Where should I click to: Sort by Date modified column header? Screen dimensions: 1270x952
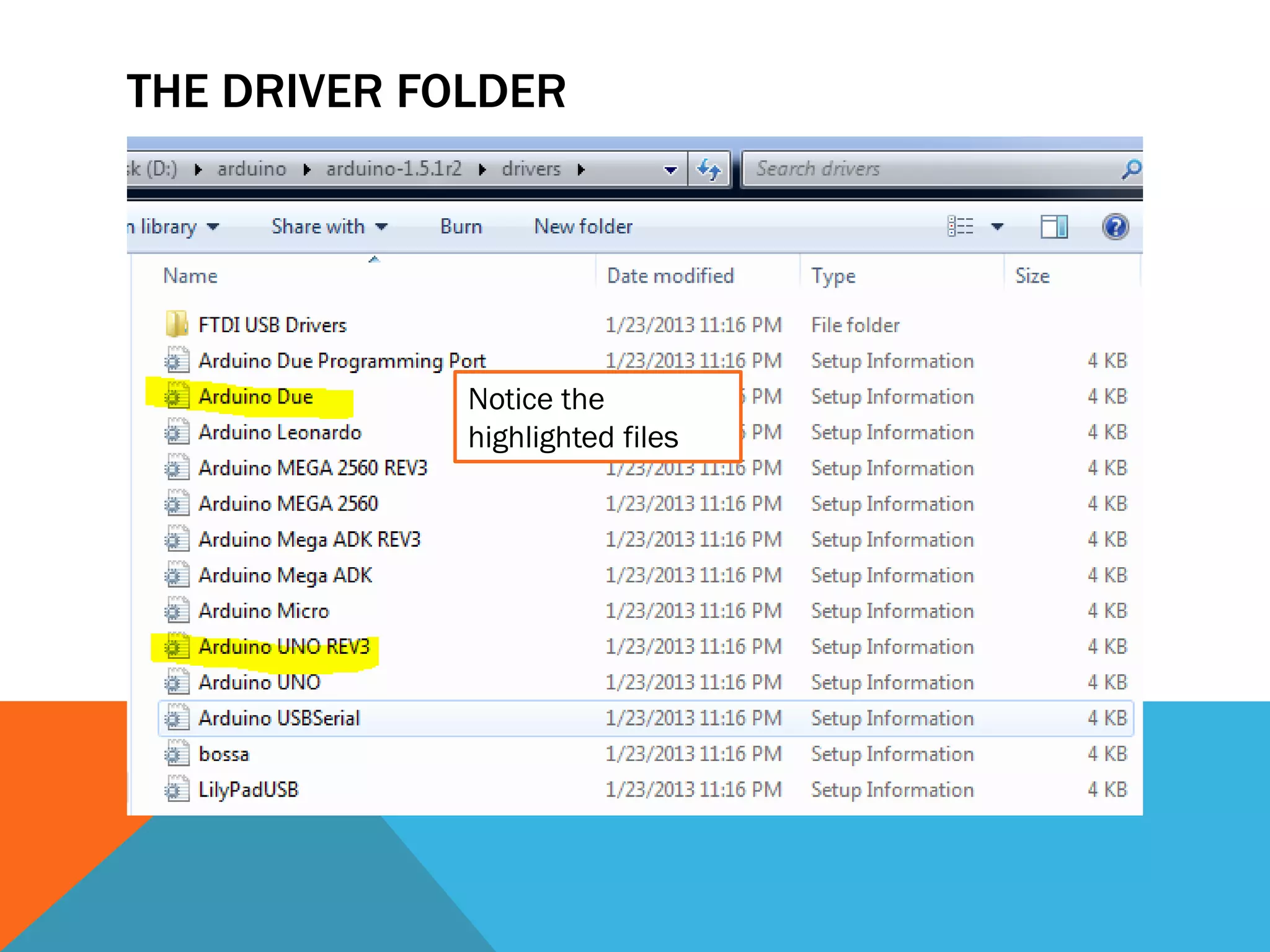click(670, 276)
